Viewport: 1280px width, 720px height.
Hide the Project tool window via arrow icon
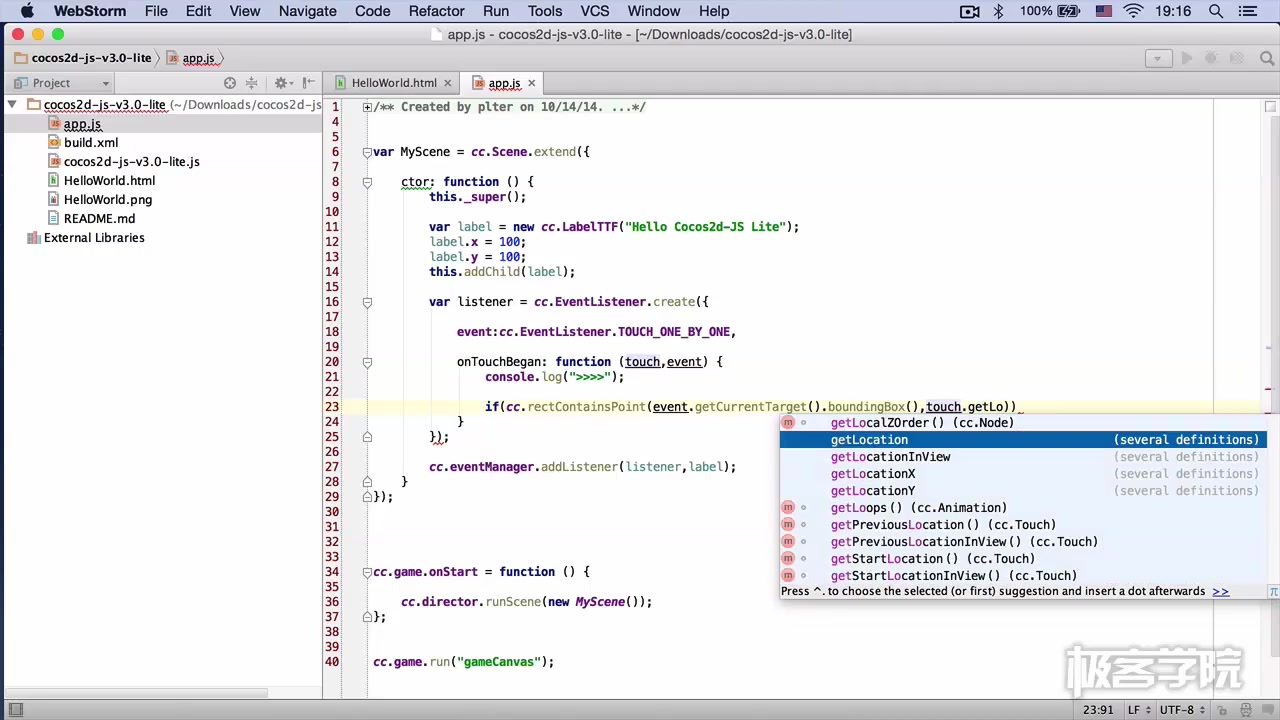(309, 83)
